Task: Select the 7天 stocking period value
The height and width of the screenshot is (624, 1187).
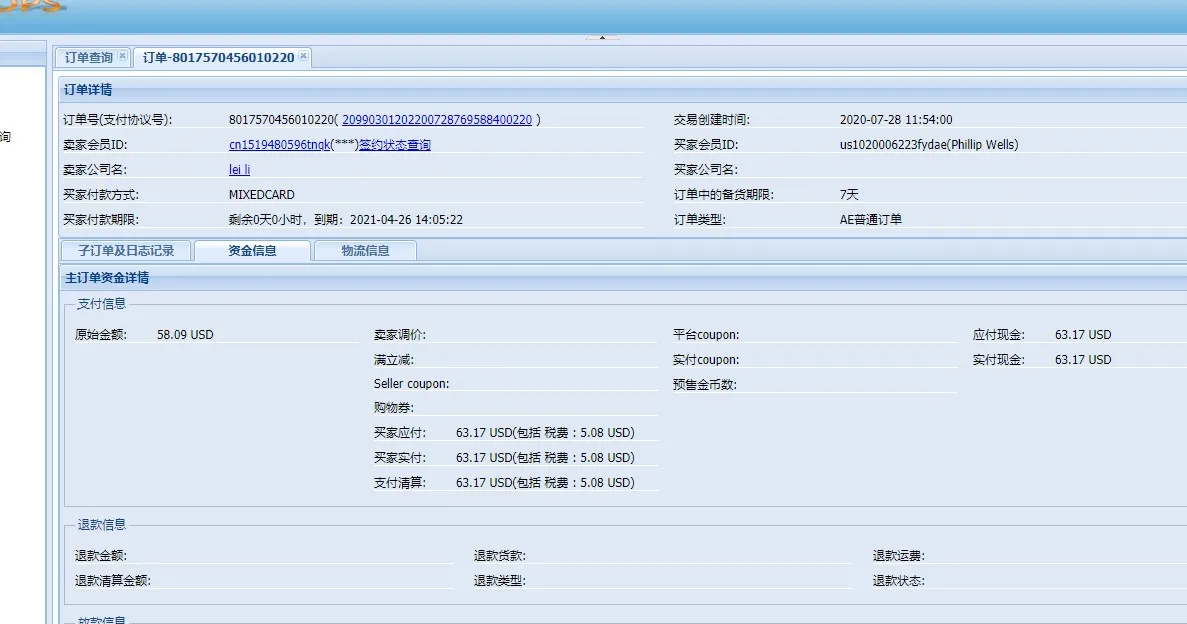Action: [x=849, y=195]
